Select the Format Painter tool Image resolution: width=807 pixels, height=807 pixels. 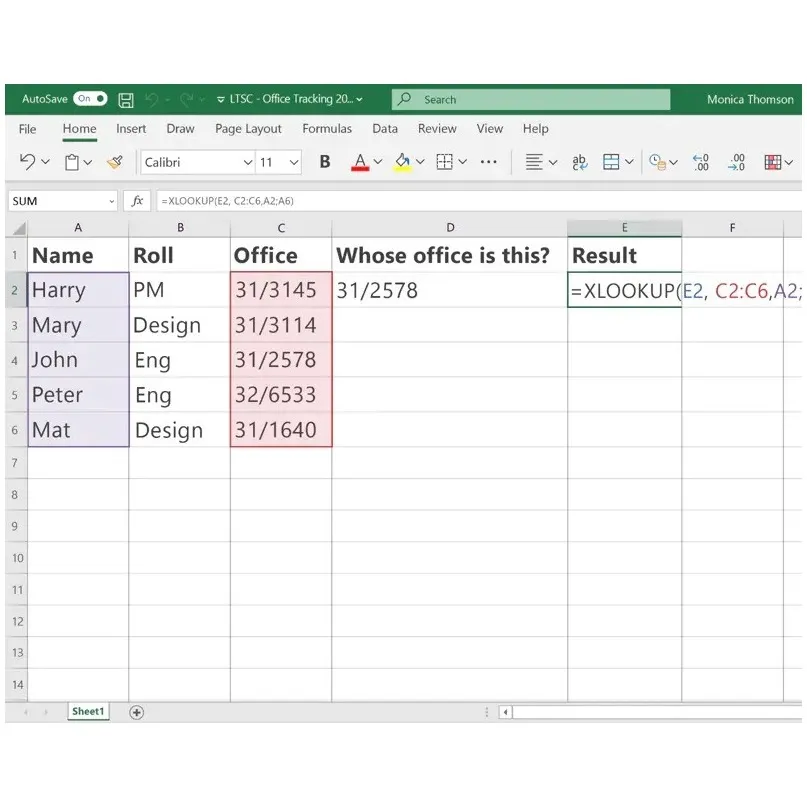pos(114,162)
